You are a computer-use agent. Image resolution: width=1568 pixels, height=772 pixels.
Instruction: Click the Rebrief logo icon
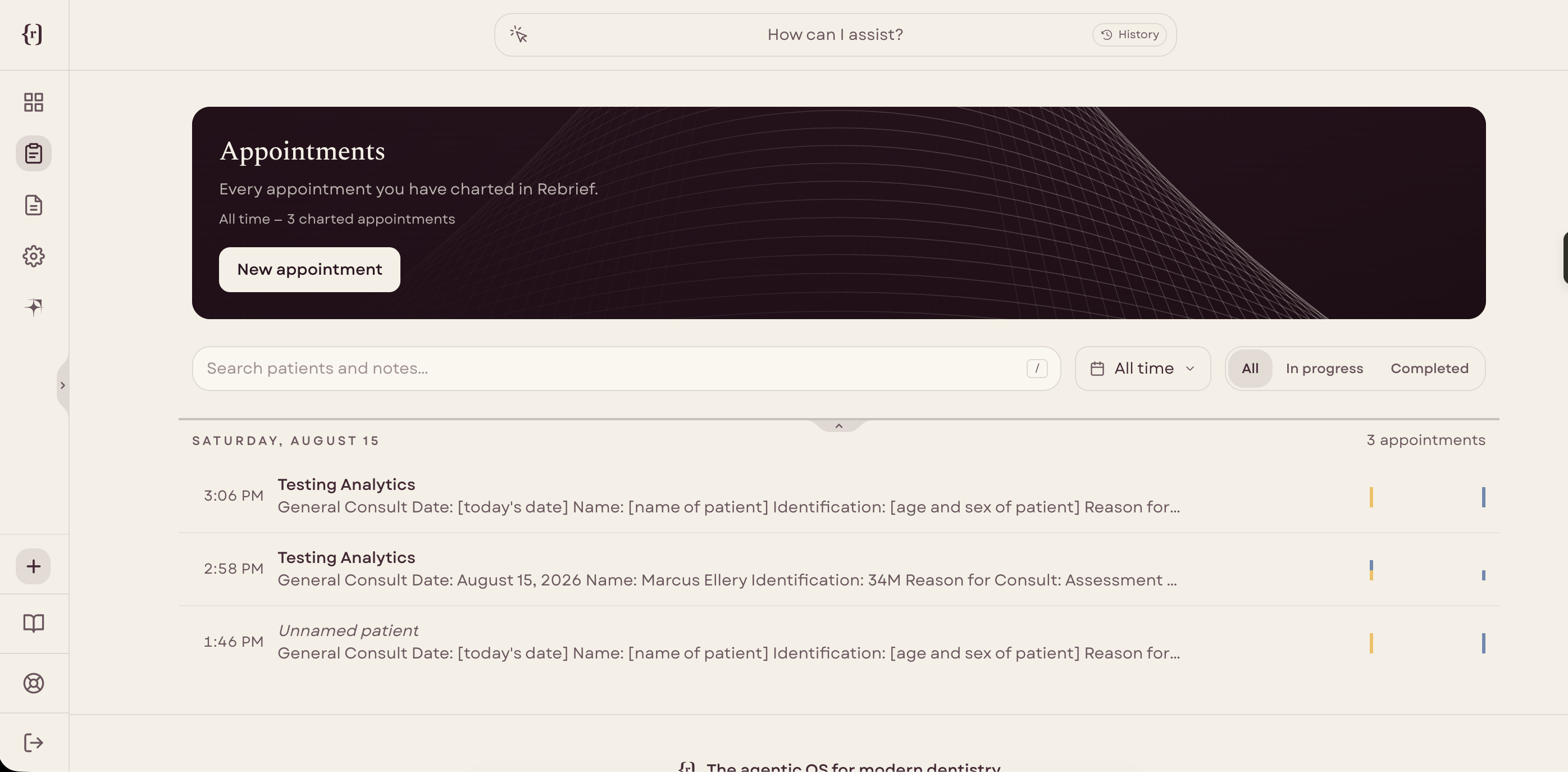[x=32, y=34]
